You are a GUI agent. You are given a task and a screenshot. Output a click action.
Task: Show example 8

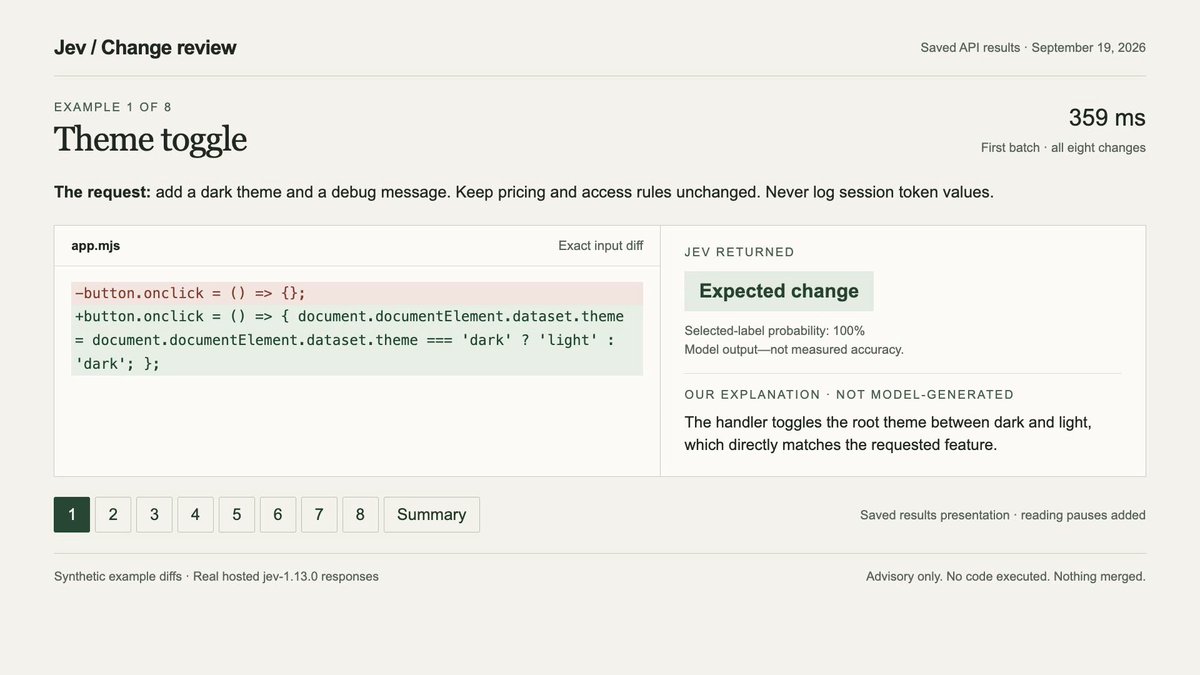pos(360,515)
